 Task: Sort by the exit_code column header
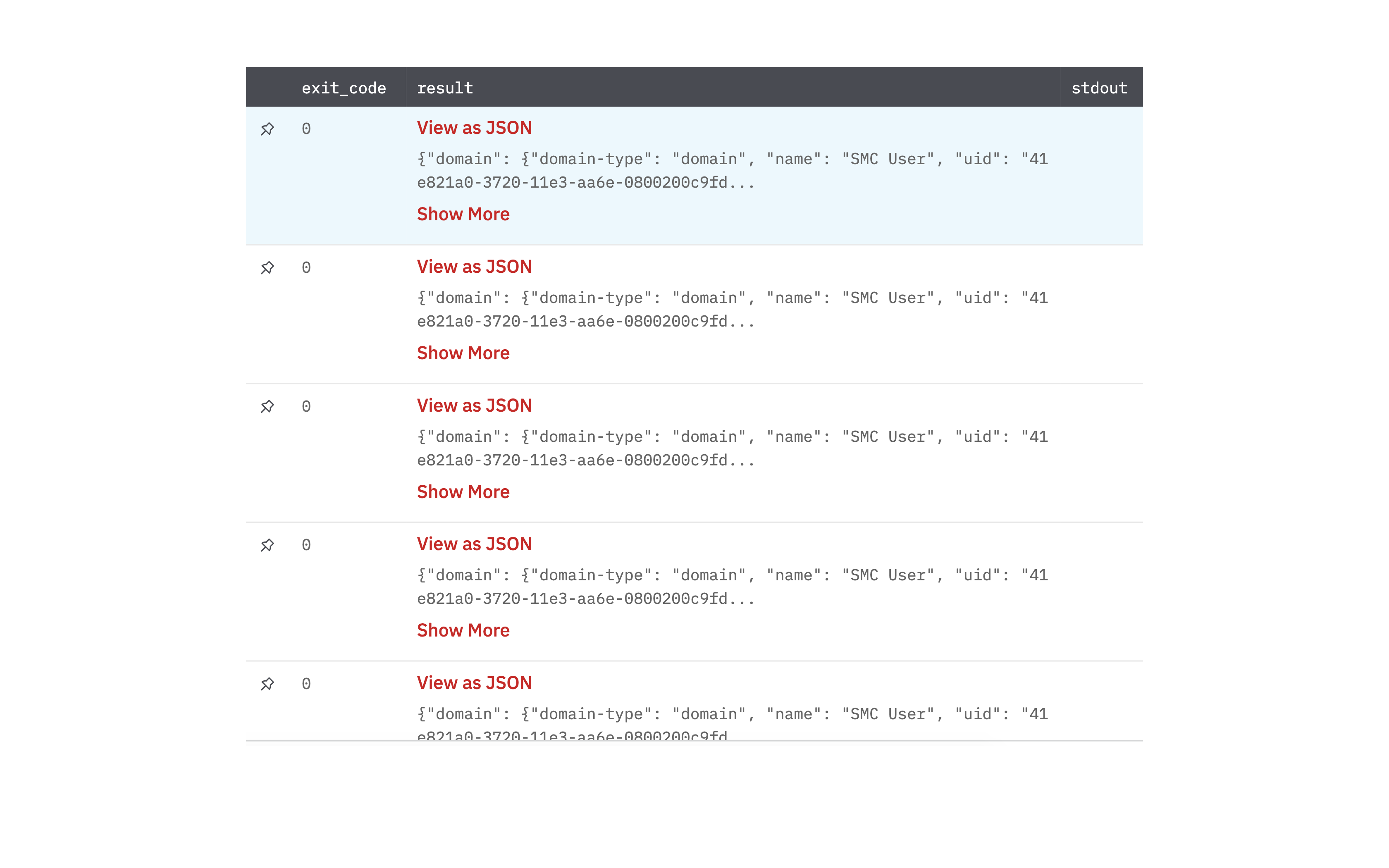(x=343, y=88)
